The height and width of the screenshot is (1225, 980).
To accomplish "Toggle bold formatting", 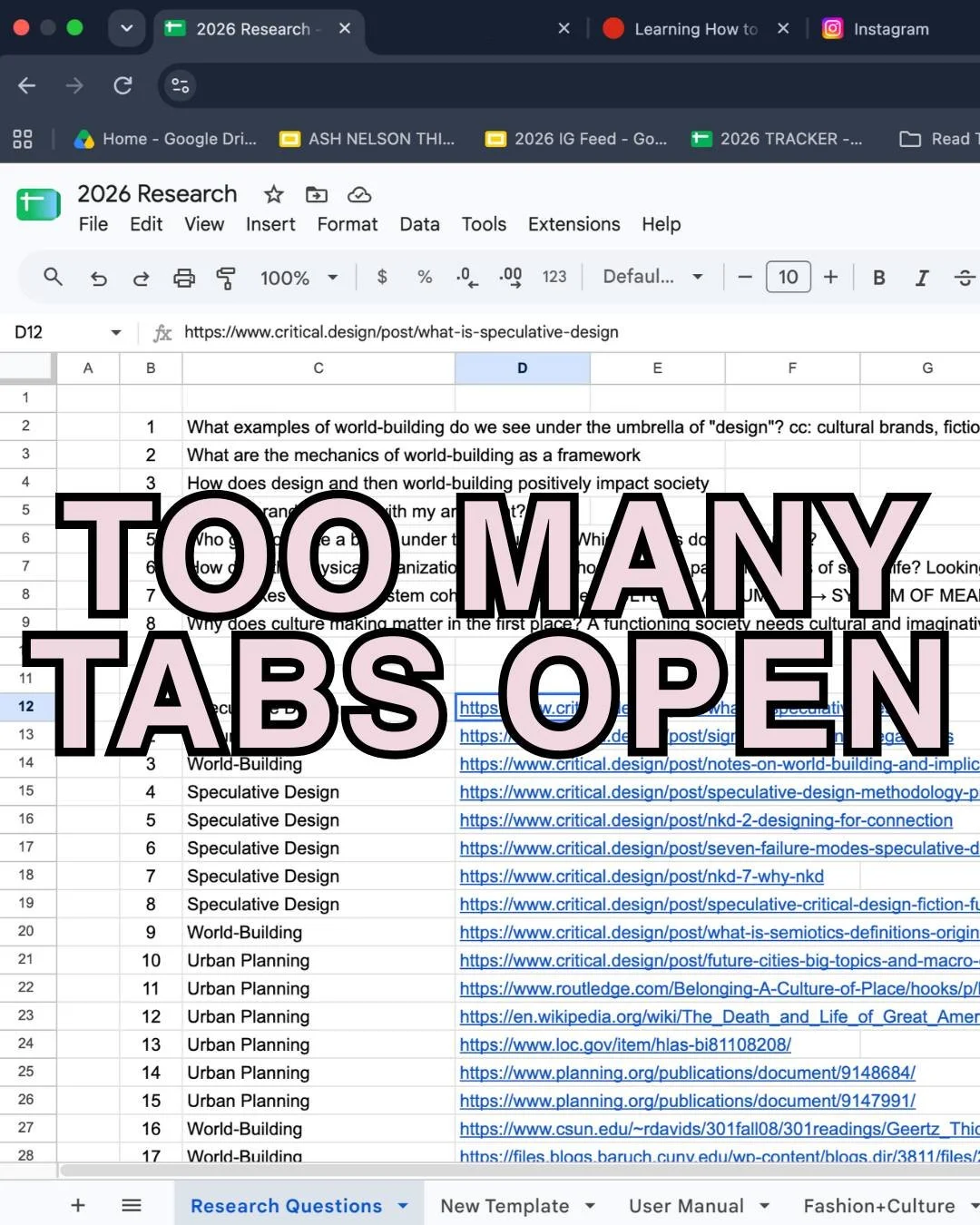I will [878, 278].
